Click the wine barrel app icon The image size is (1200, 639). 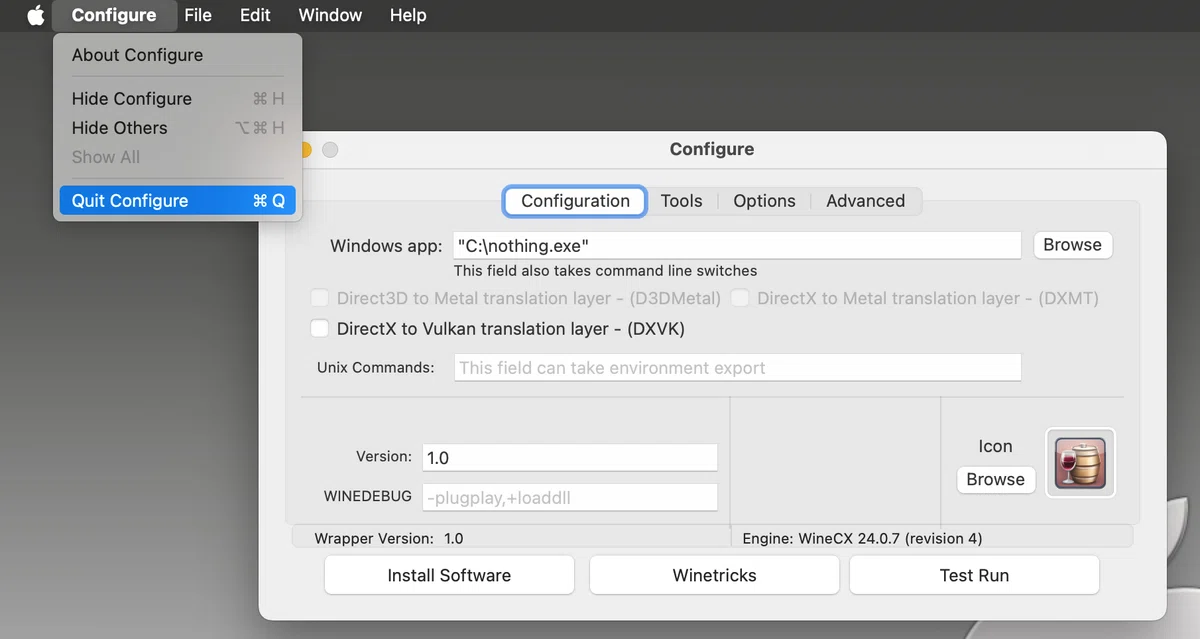click(1080, 463)
